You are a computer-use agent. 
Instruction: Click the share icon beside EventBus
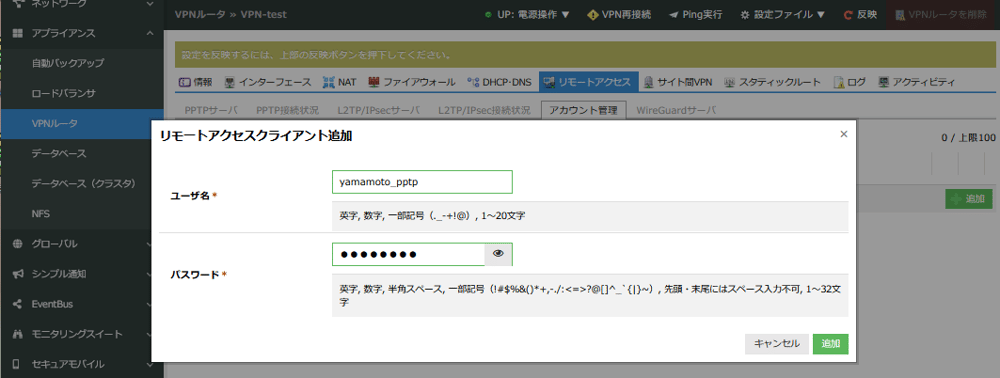click(17, 304)
